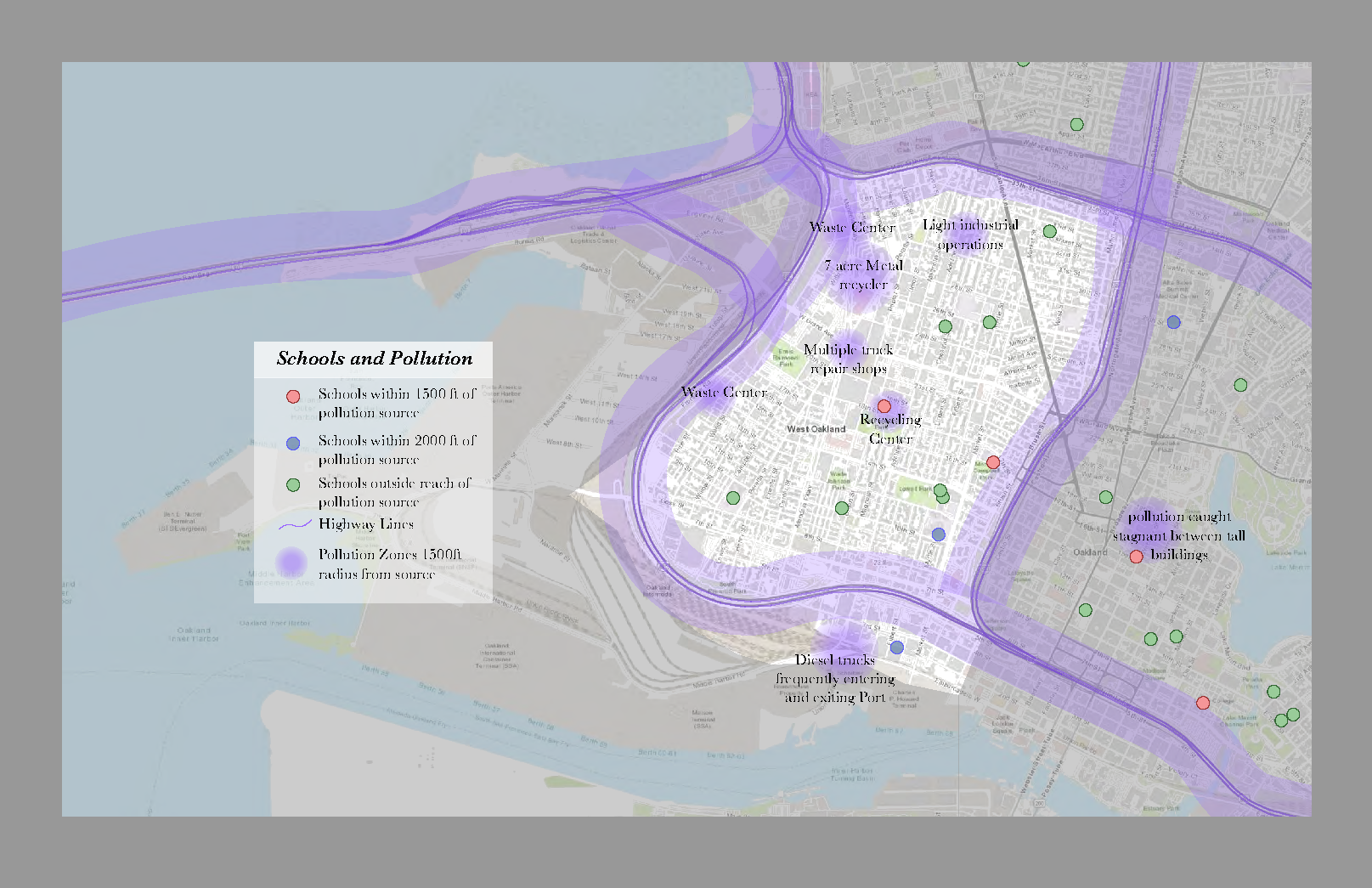Click the green circle symbol in the legend
1372x888 pixels.
point(293,485)
